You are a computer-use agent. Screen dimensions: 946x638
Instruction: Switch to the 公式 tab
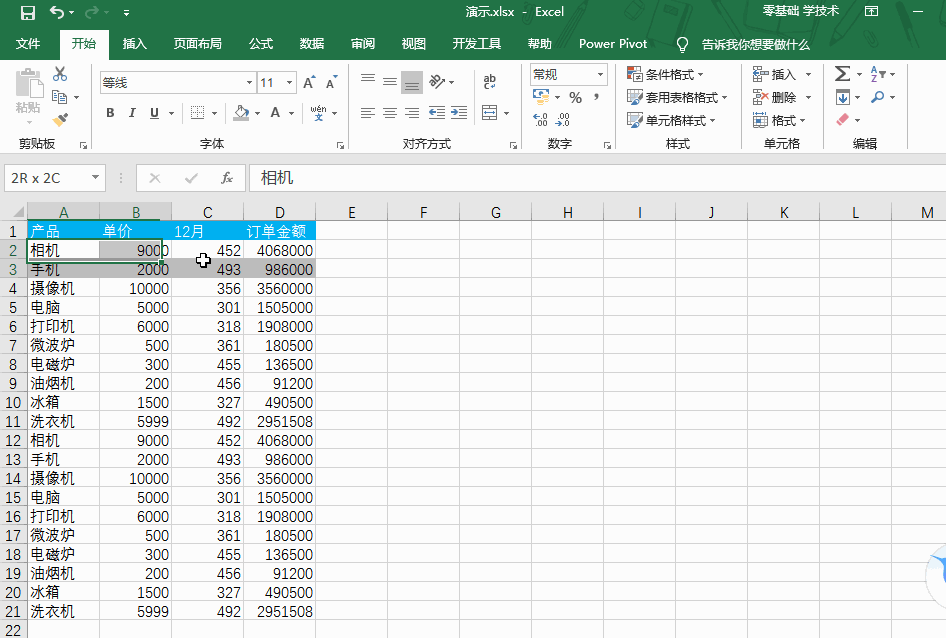pyautogui.click(x=261, y=43)
